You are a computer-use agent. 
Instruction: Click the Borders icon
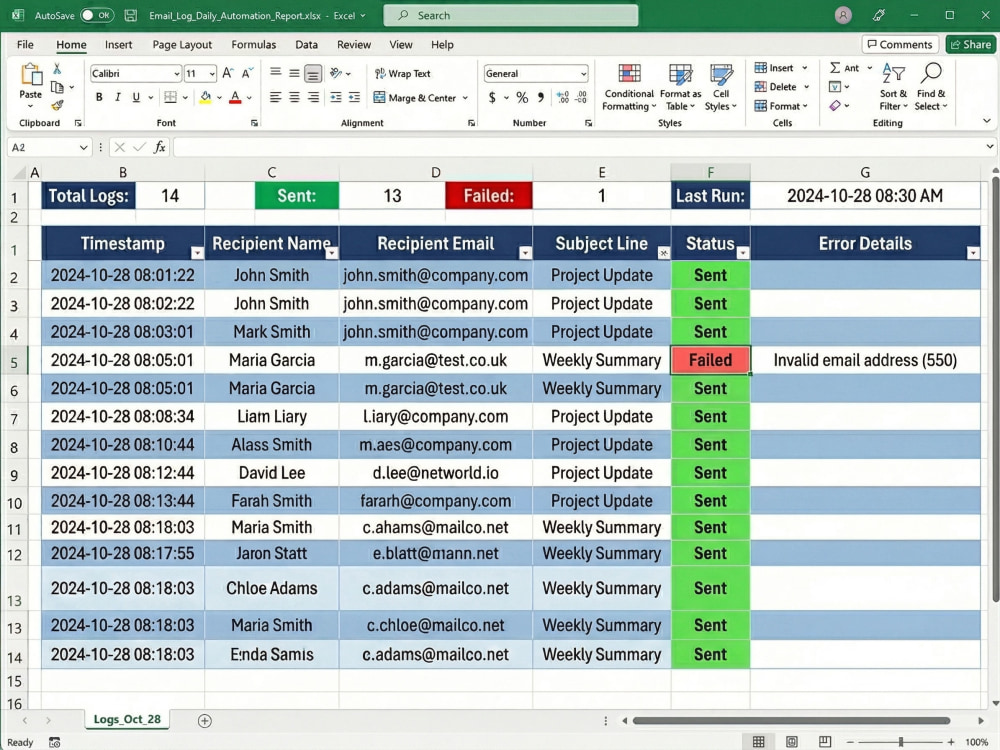170,97
